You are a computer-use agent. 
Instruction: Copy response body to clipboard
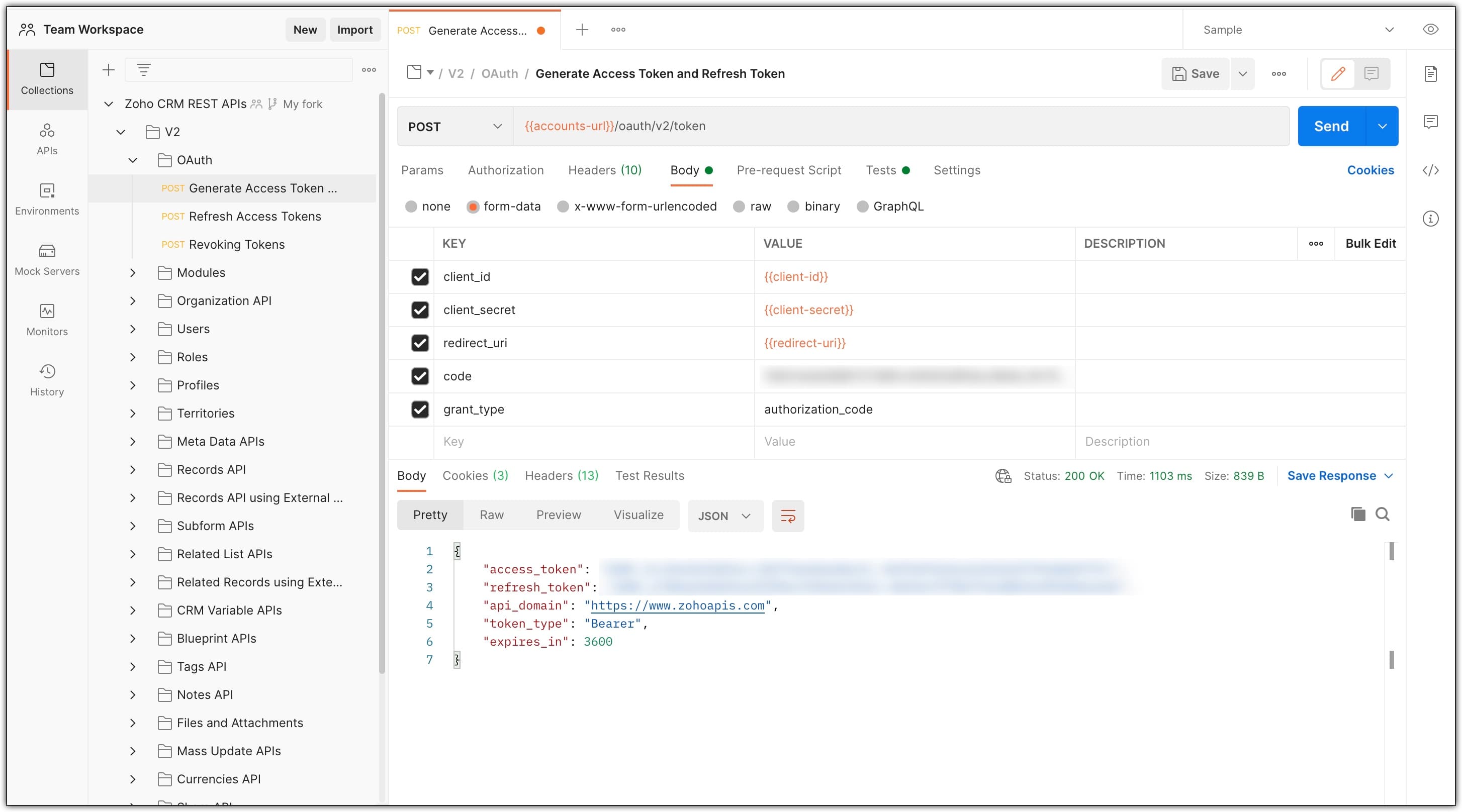[1357, 515]
